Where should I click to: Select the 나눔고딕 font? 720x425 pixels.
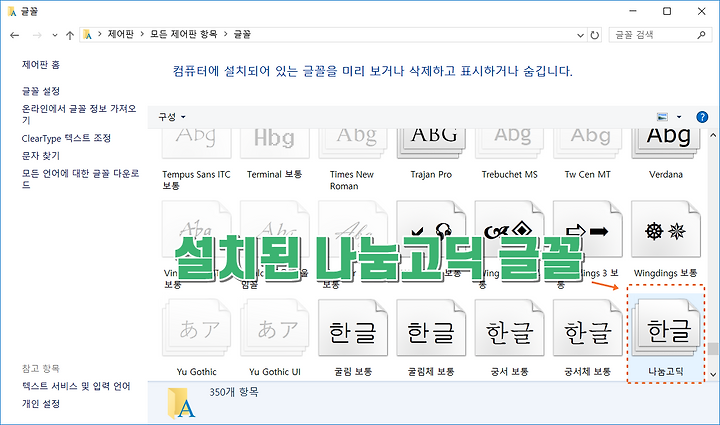tap(666, 335)
